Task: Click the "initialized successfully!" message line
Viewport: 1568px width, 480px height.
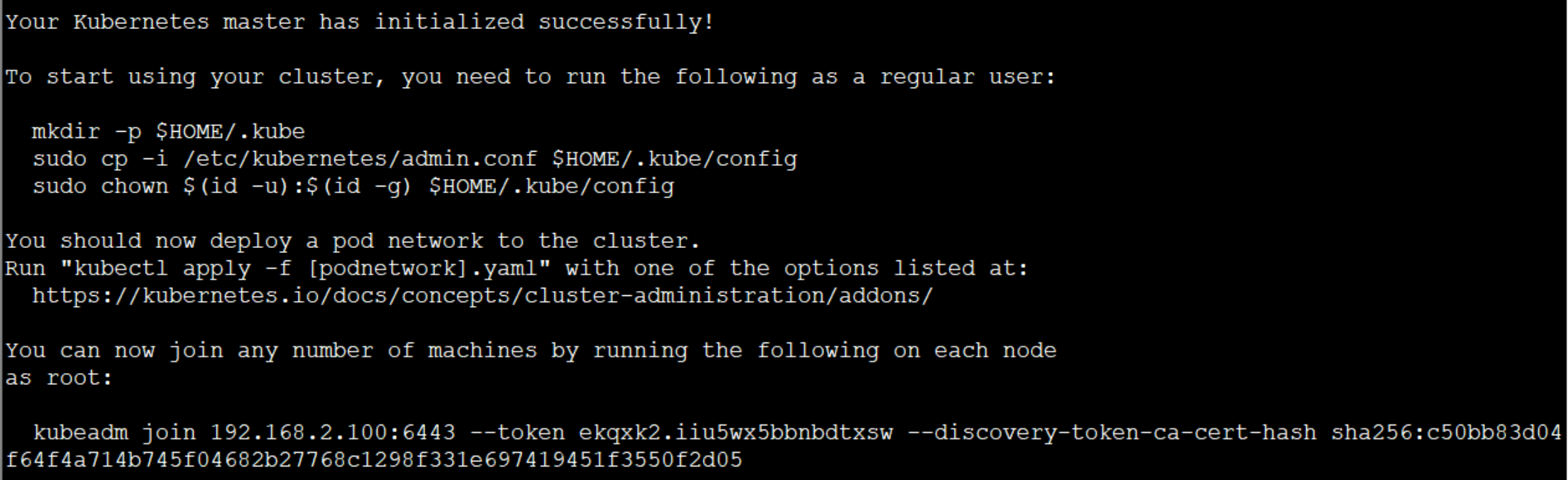Action: coord(359,22)
